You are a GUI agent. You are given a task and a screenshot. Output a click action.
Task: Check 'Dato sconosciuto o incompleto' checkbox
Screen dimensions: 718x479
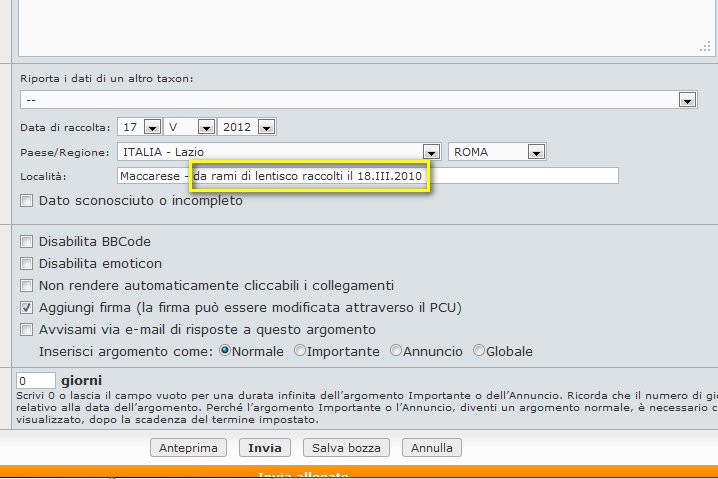[27, 201]
